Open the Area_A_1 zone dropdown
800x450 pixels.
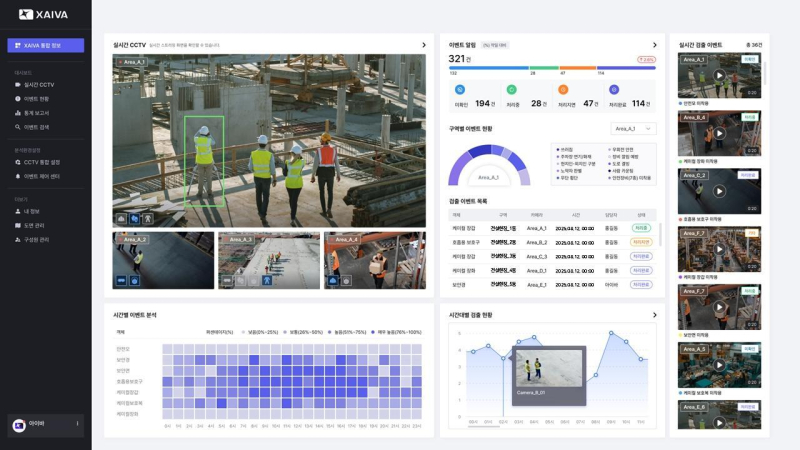[632, 129]
